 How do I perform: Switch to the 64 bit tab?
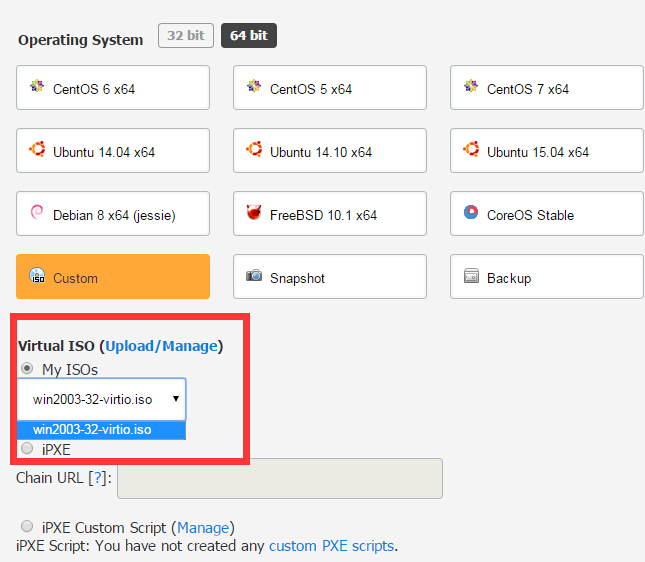coord(248,36)
